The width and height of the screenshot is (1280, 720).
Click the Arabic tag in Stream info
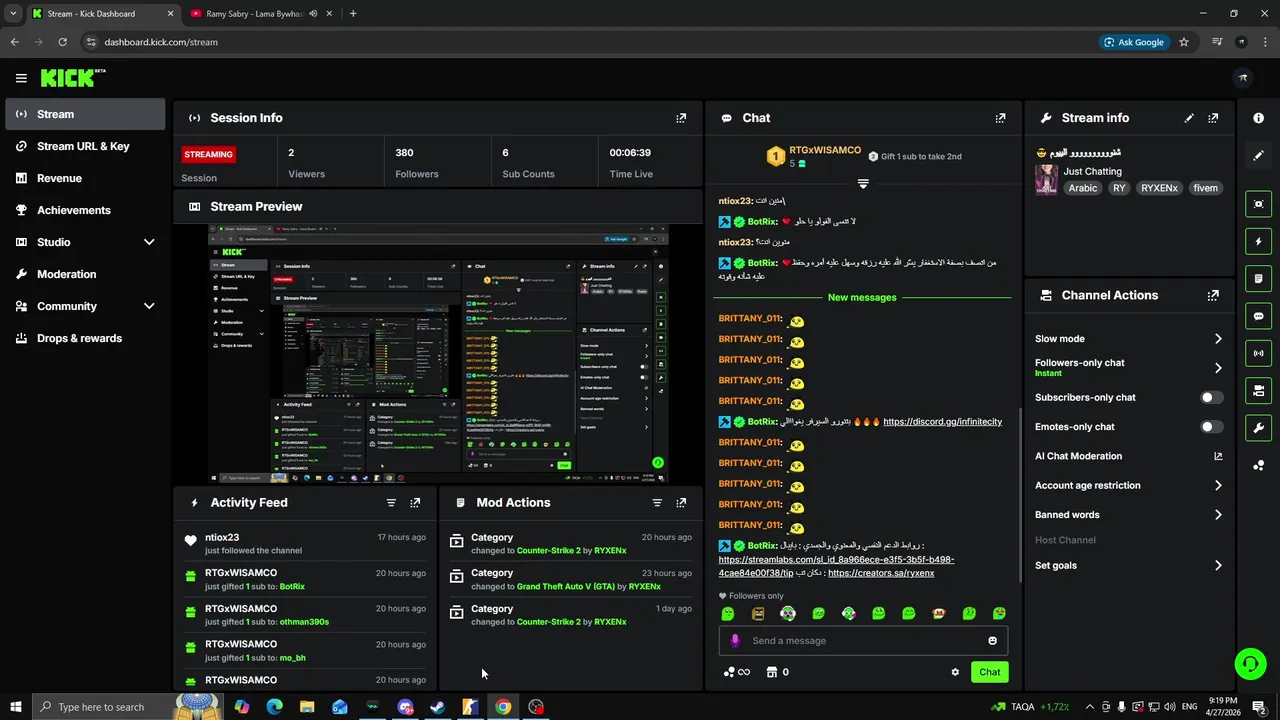tap(1082, 188)
